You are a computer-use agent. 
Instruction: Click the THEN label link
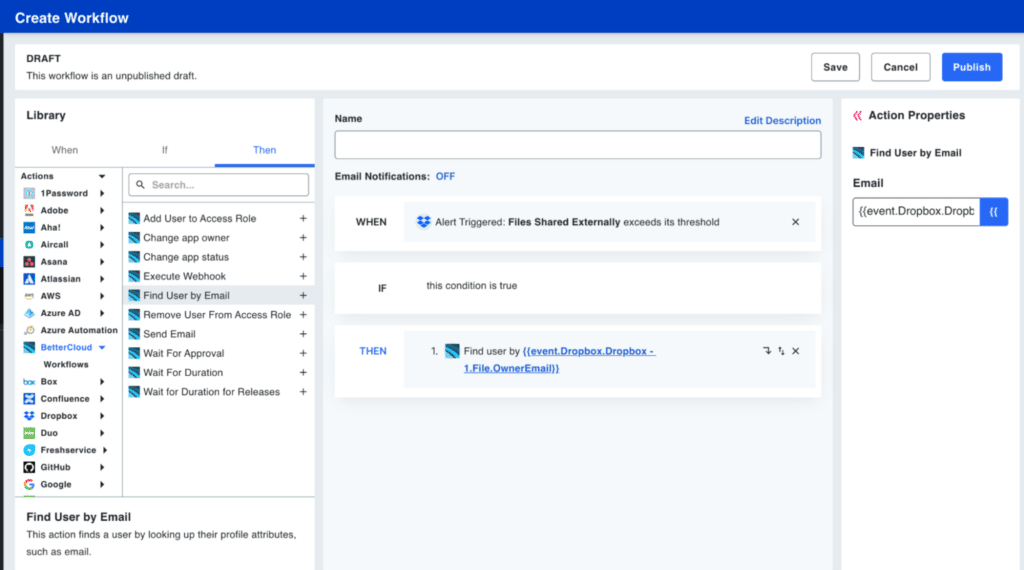pos(373,351)
